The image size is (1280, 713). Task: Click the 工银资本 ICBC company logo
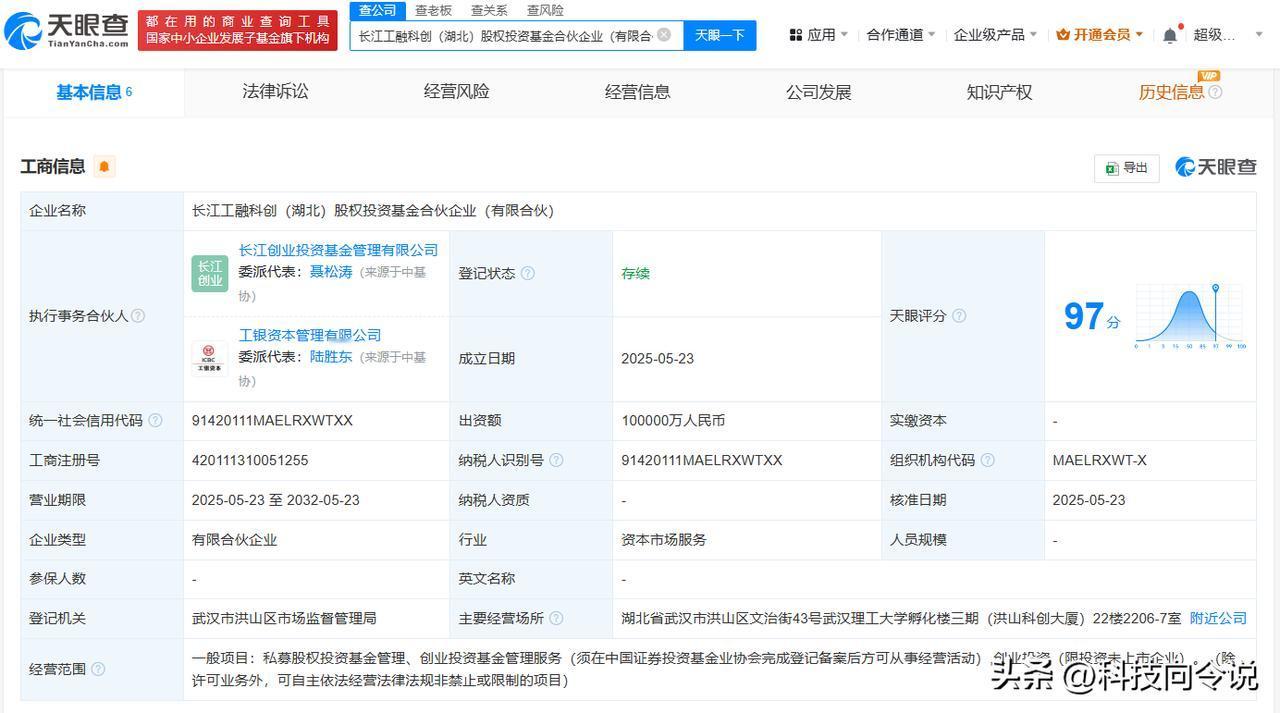[210, 358]
